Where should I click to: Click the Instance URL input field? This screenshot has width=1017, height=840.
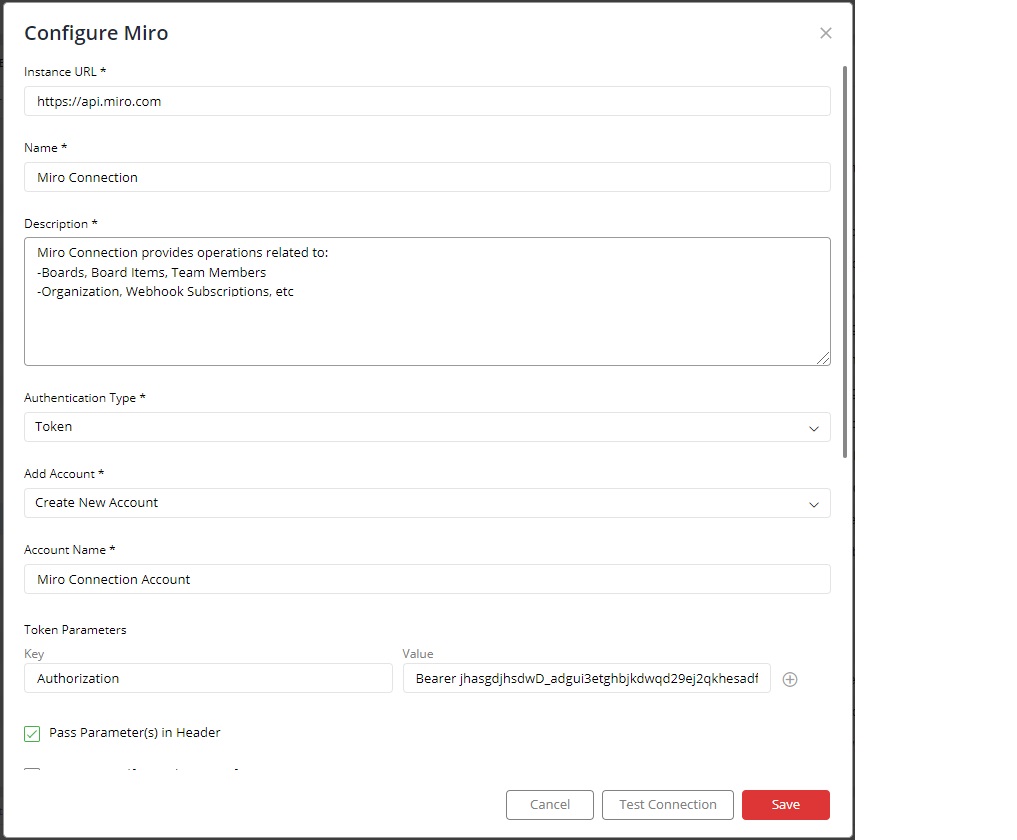coord(427,101)
